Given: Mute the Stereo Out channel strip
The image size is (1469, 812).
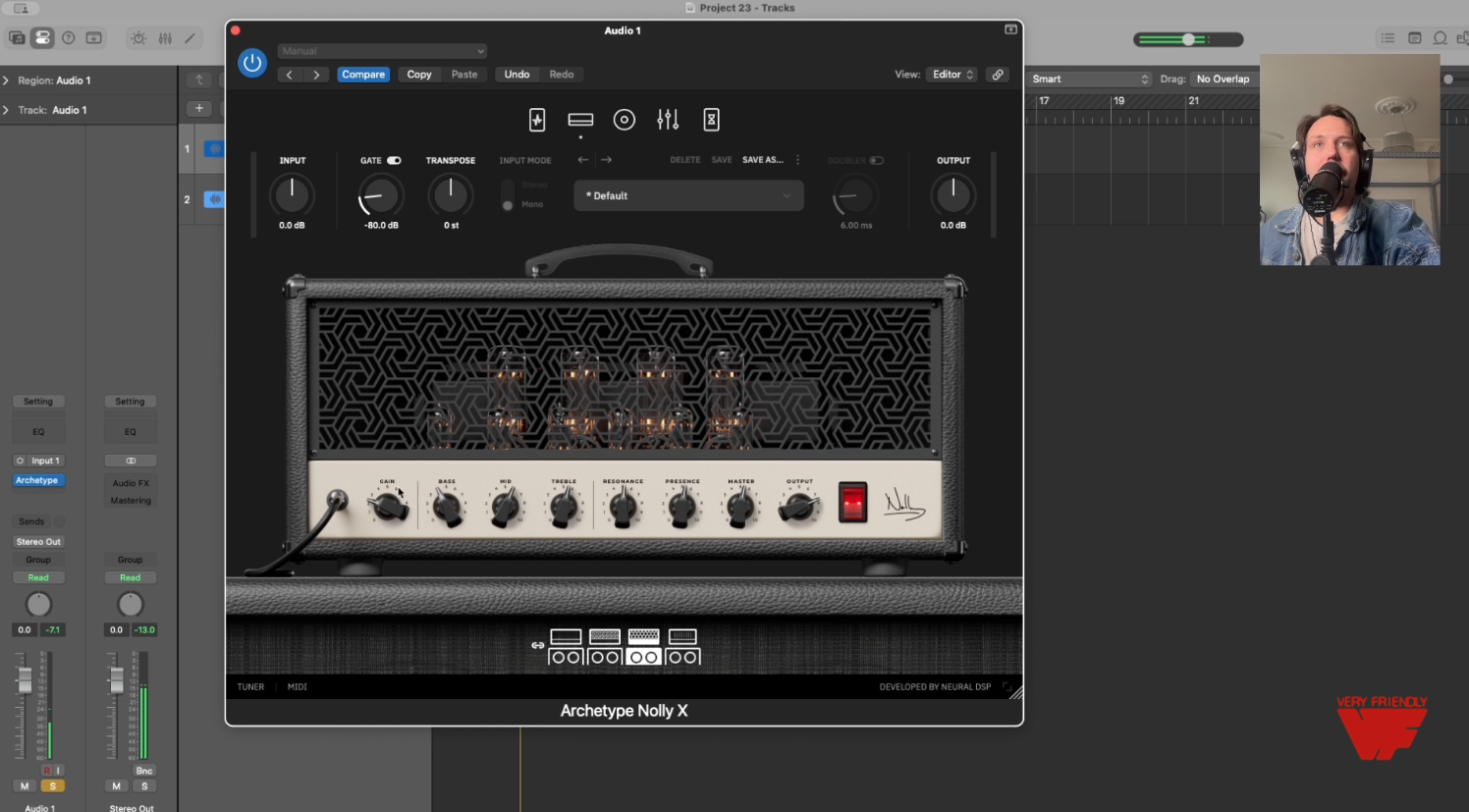Looking at the screenshot, I should (116, 785).
